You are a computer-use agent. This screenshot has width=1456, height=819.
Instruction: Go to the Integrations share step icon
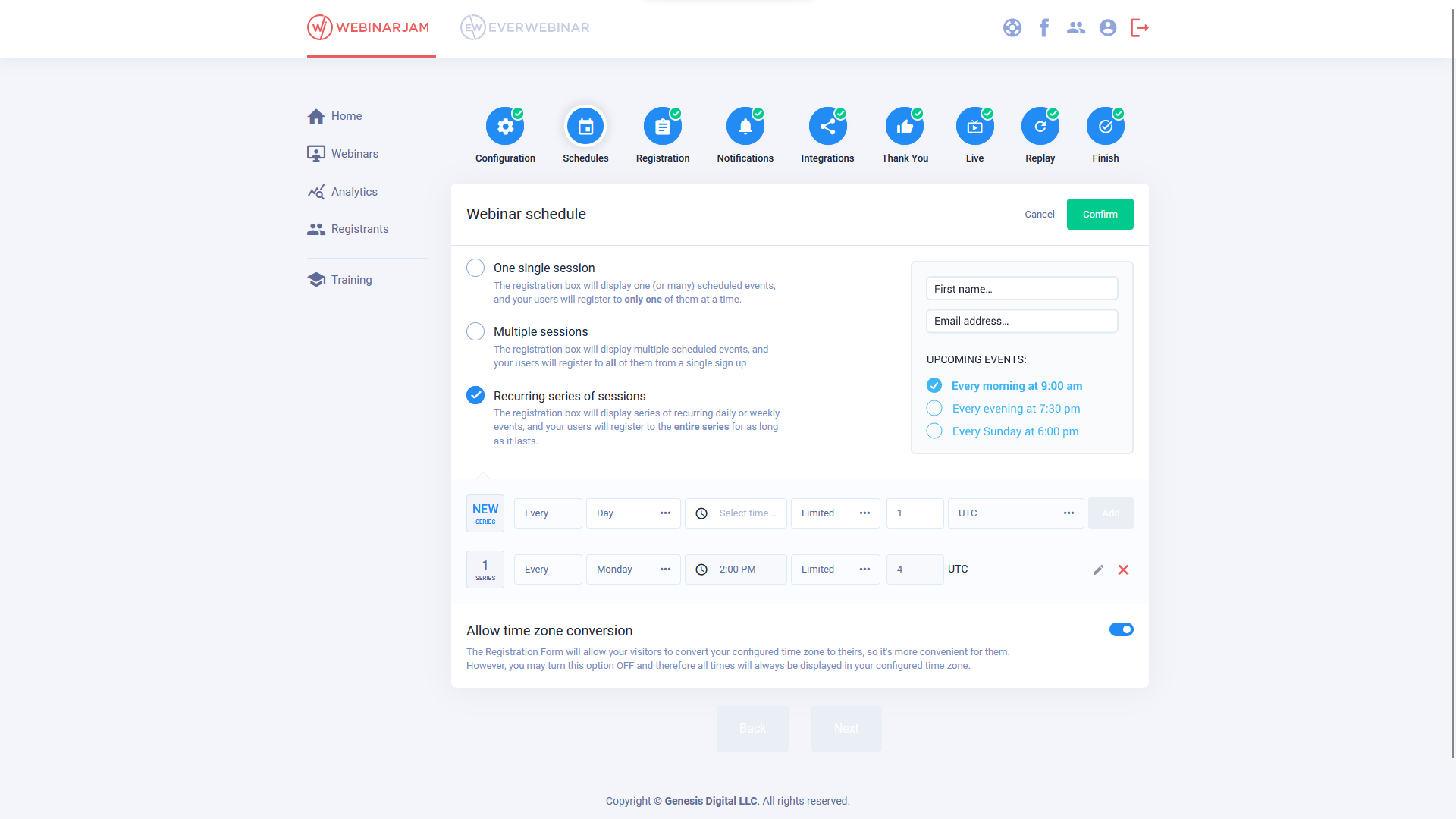(x=827, y=127)
